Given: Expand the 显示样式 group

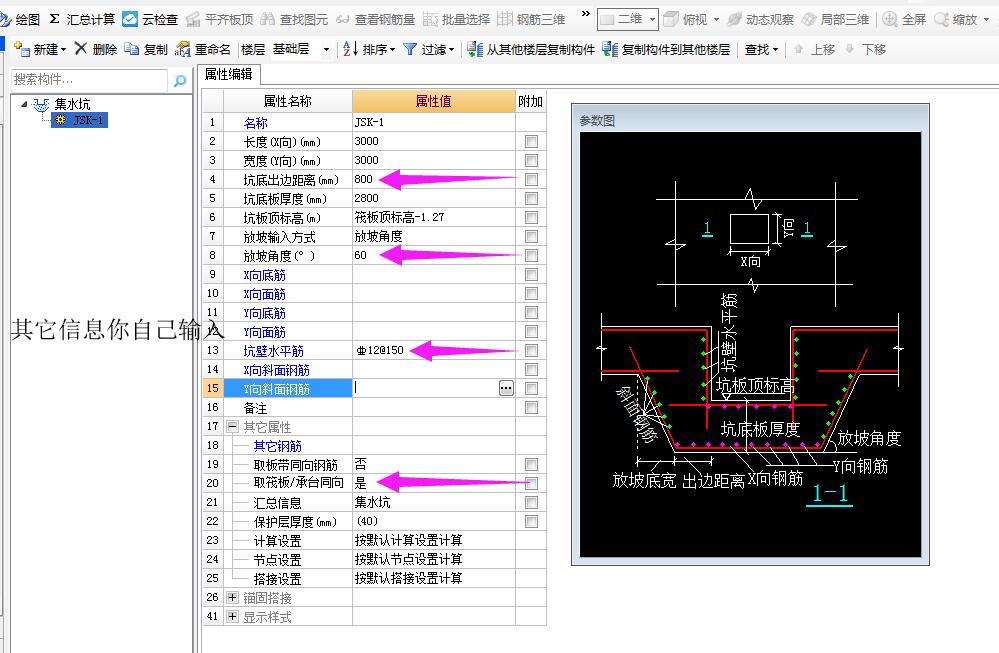Looking at the screenshot, I should point(233,617).
